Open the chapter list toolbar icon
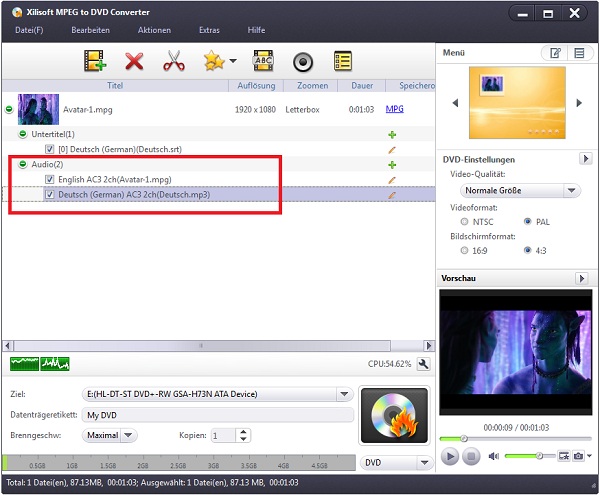This screenshot has height=495, width=600. click(342, 61)
